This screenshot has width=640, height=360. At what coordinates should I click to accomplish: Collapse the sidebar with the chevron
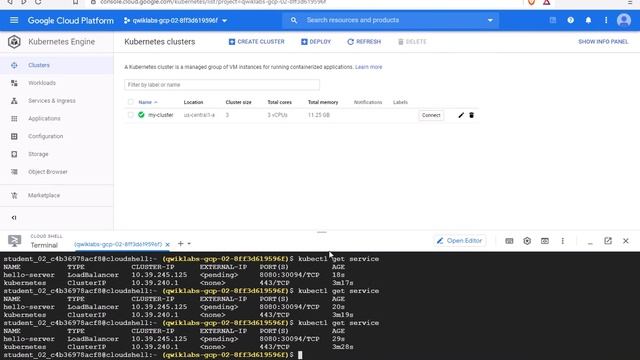coord(14,218)
